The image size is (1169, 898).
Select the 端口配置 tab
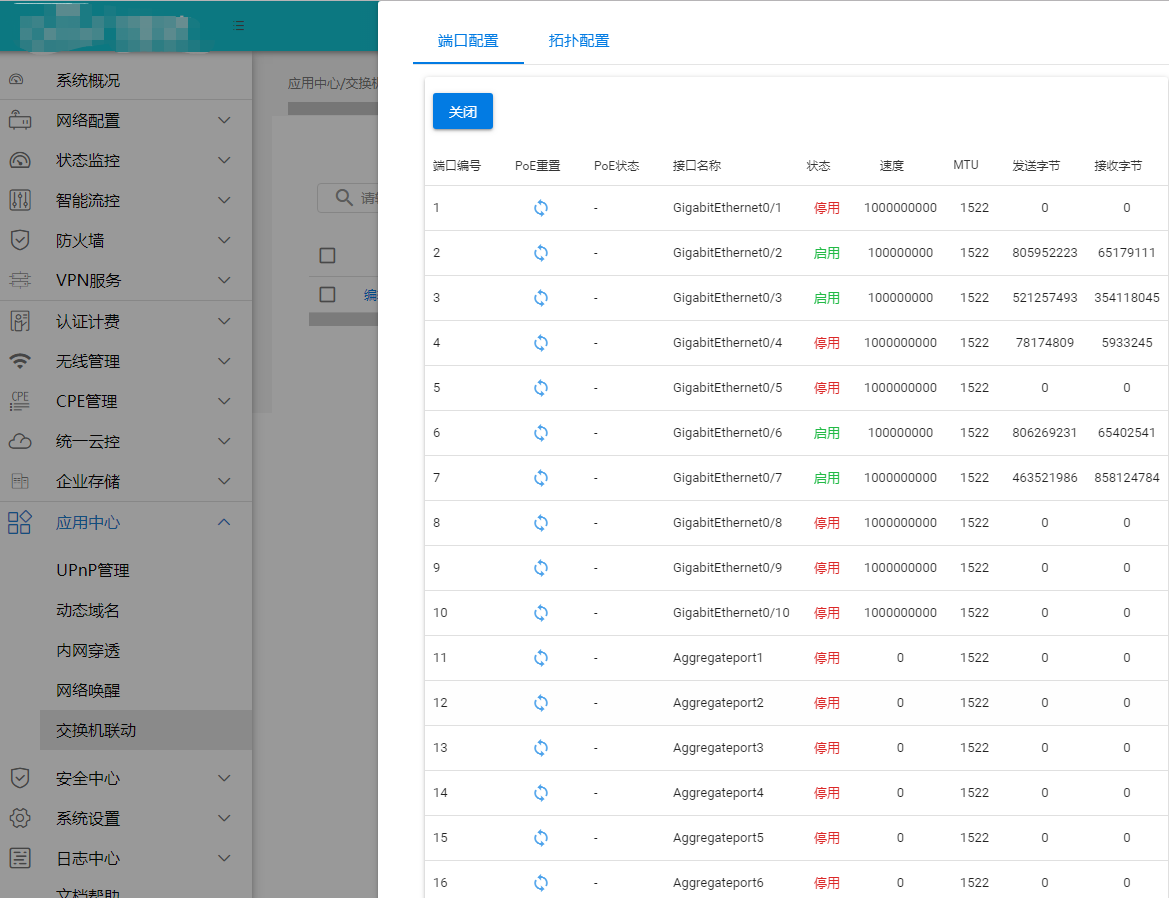(468, 41)
